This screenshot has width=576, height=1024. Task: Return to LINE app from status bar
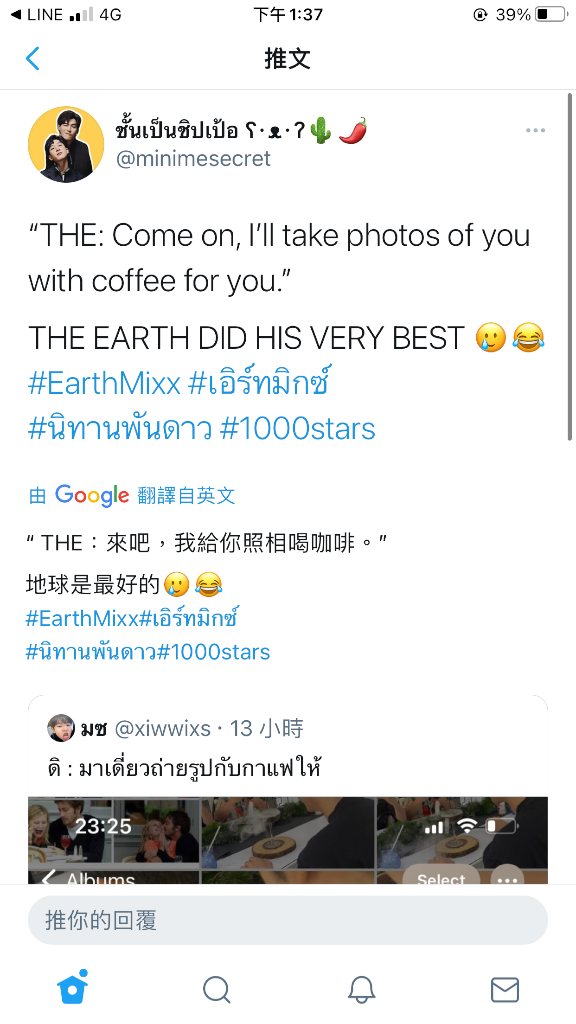tap(37, 14)
